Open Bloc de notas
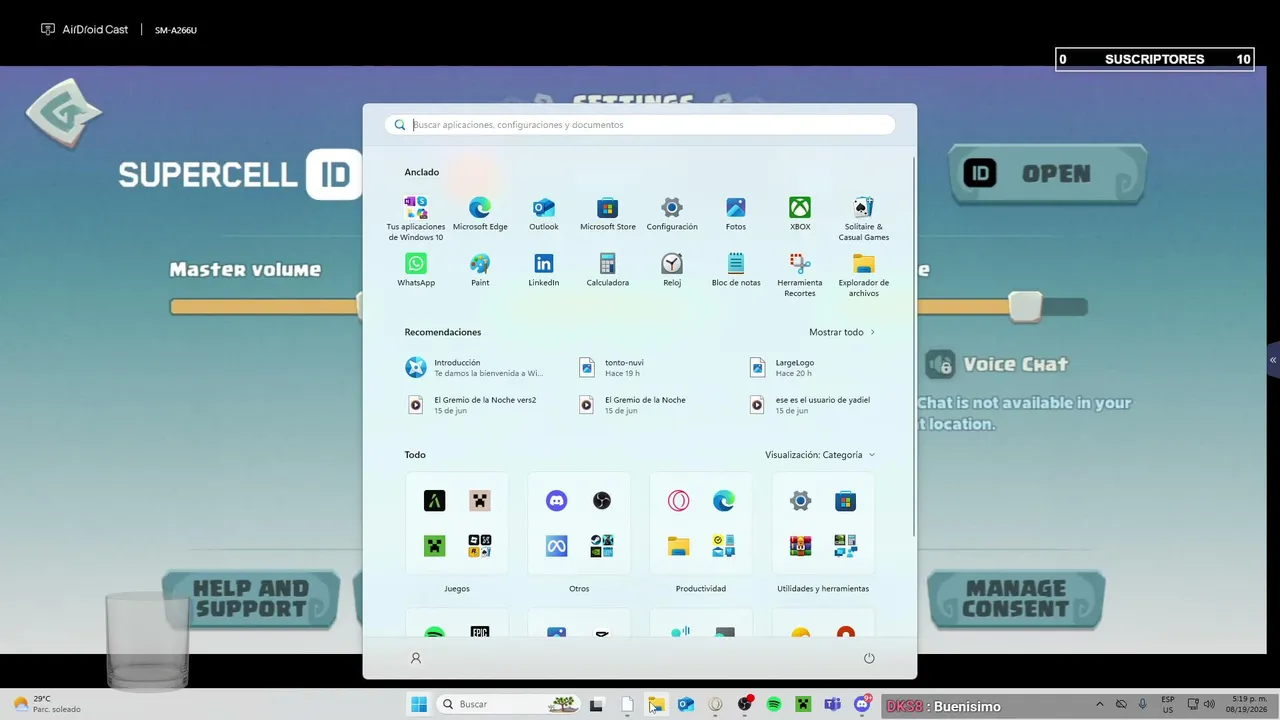 click(x=736, y=270)
